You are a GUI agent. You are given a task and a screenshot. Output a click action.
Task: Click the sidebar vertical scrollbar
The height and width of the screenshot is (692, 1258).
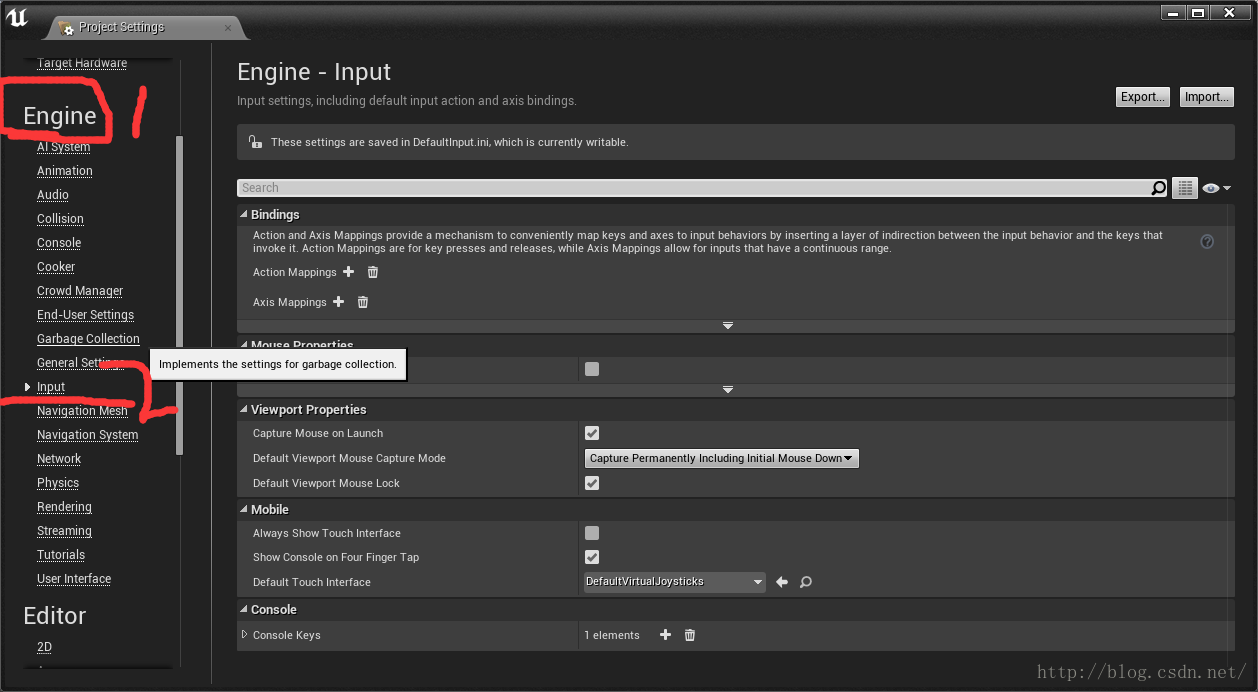tap(180, 295)
